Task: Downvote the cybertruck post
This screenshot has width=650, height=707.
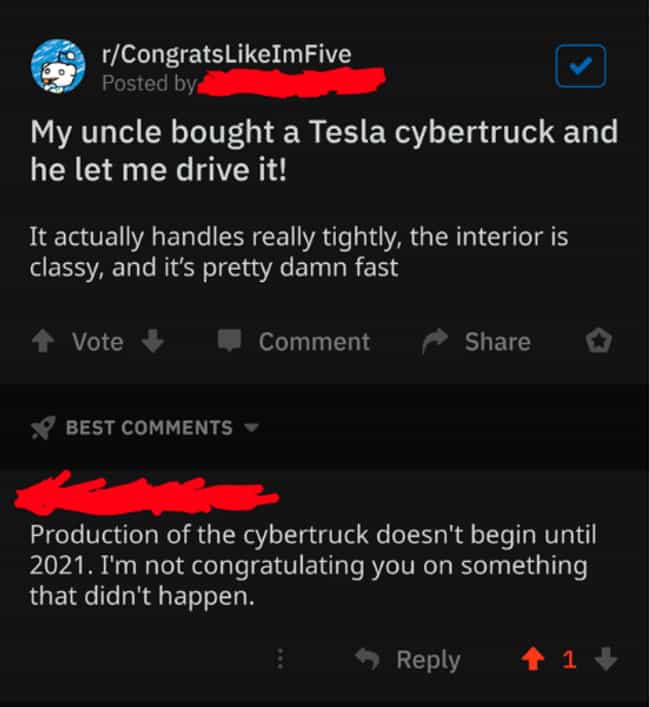Action: pos(153,341)
